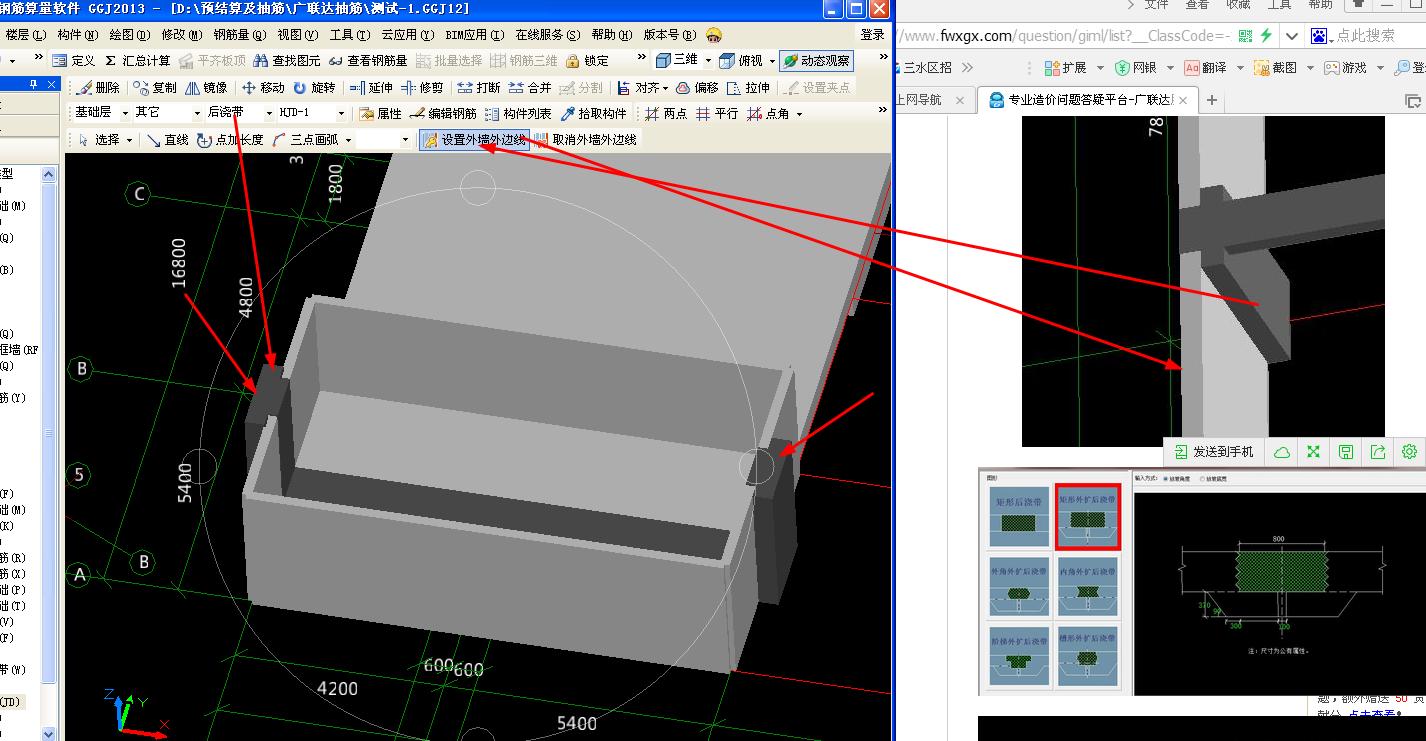The image size is (1426, 741).
Task: Click the 复制 copy tool
Action: coord(155,88)
